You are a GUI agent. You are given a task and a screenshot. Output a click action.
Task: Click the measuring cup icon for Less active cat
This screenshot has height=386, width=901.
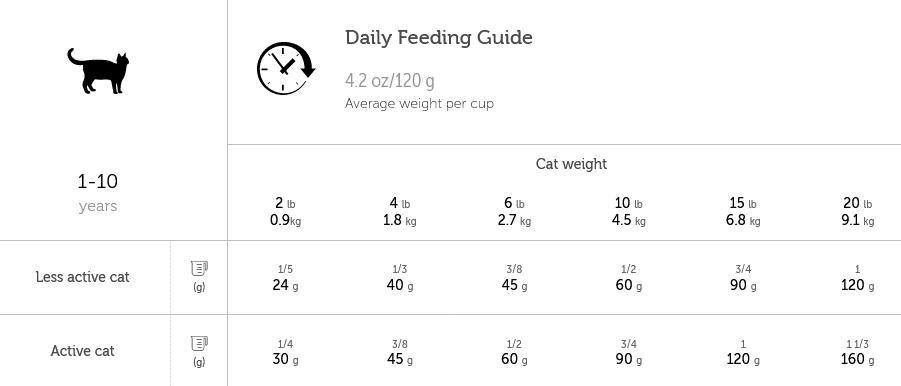click(x=199, y=268)
